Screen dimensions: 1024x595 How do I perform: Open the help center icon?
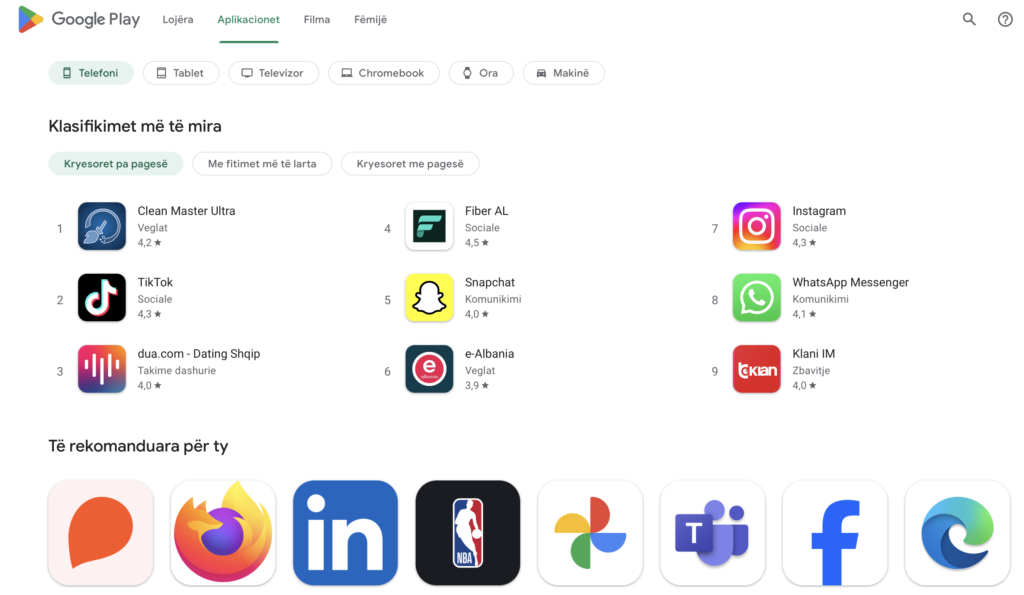point(1005,19)
